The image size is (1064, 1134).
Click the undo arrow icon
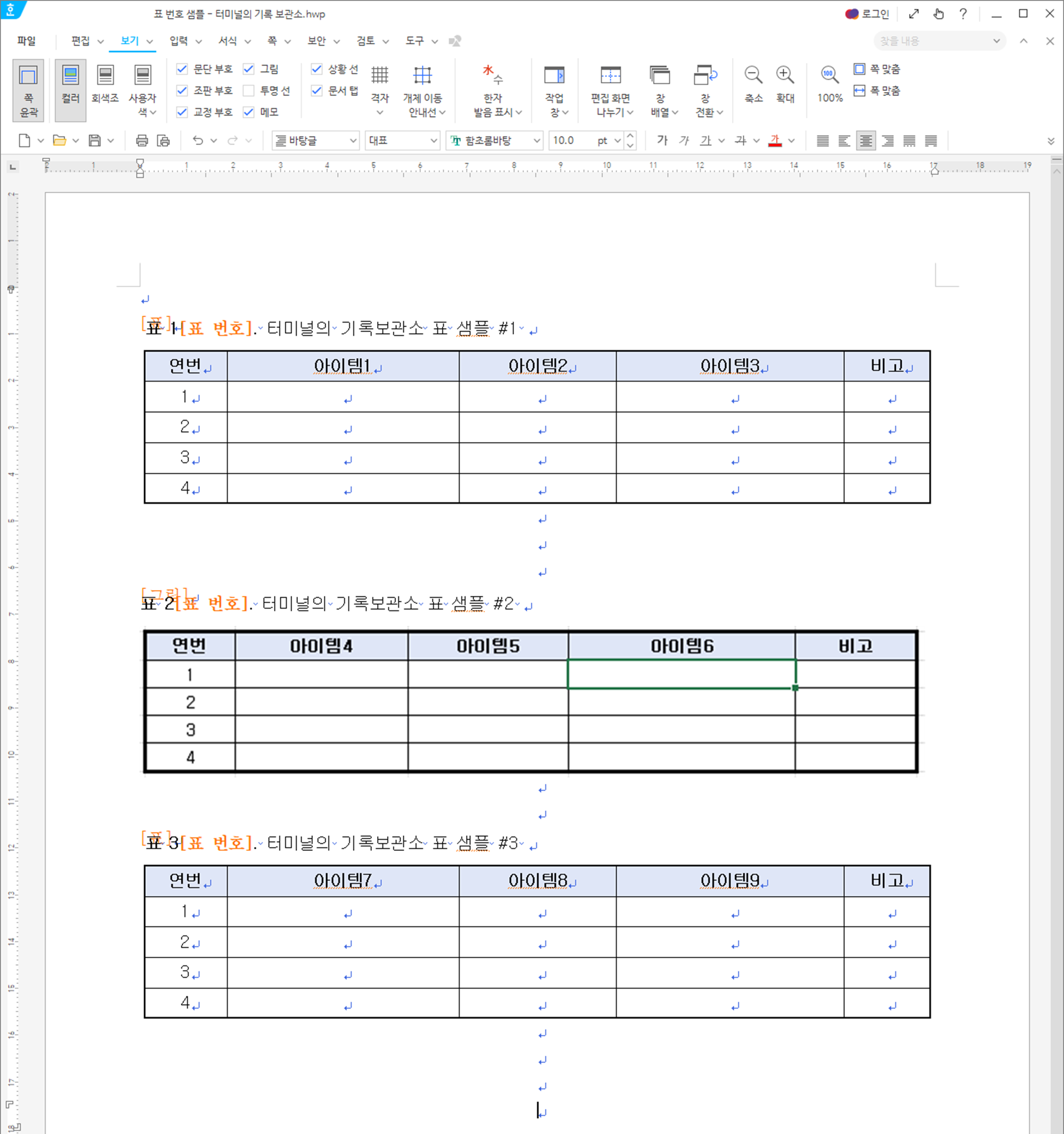[197, 140]
